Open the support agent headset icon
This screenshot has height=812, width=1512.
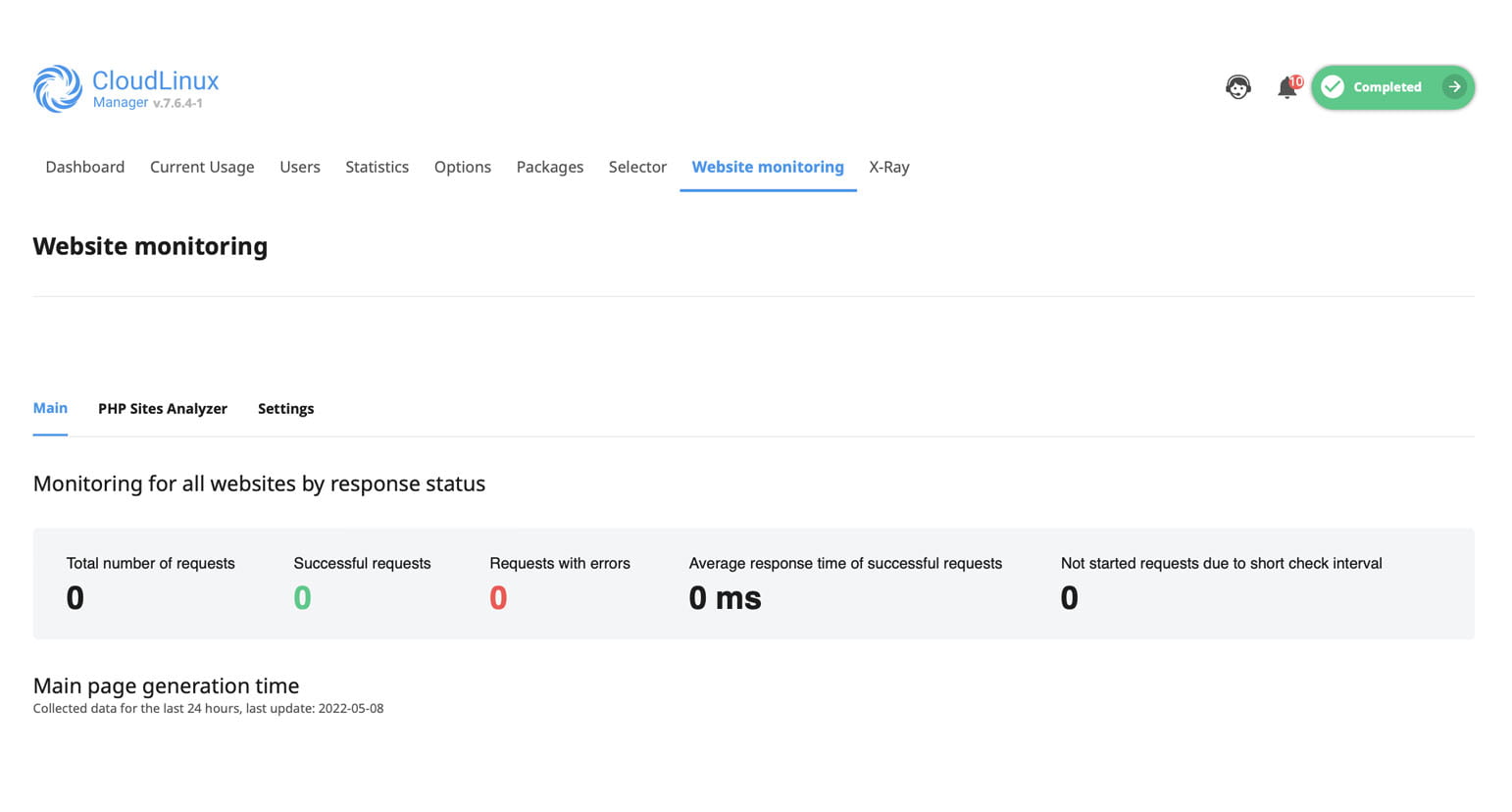1237,87
